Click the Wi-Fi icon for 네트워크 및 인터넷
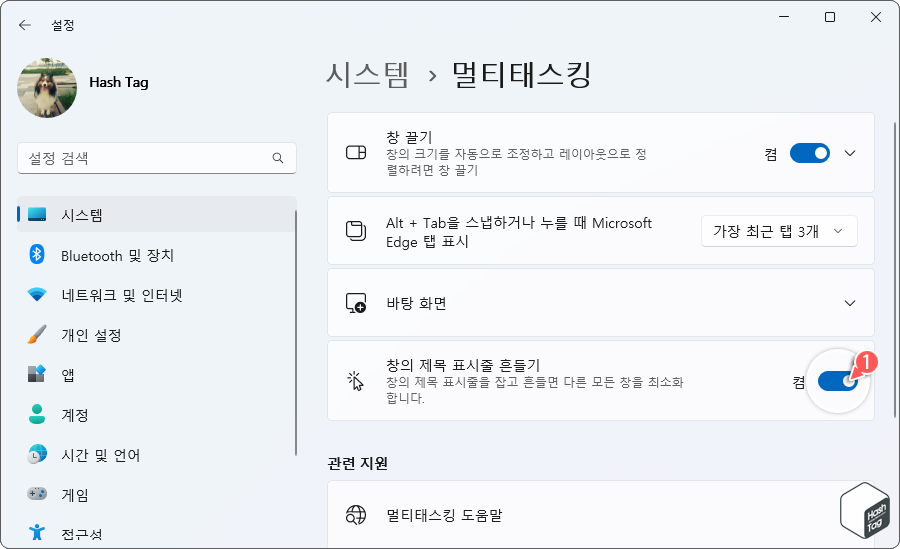The image size is (900, 549). click(37, 295)
